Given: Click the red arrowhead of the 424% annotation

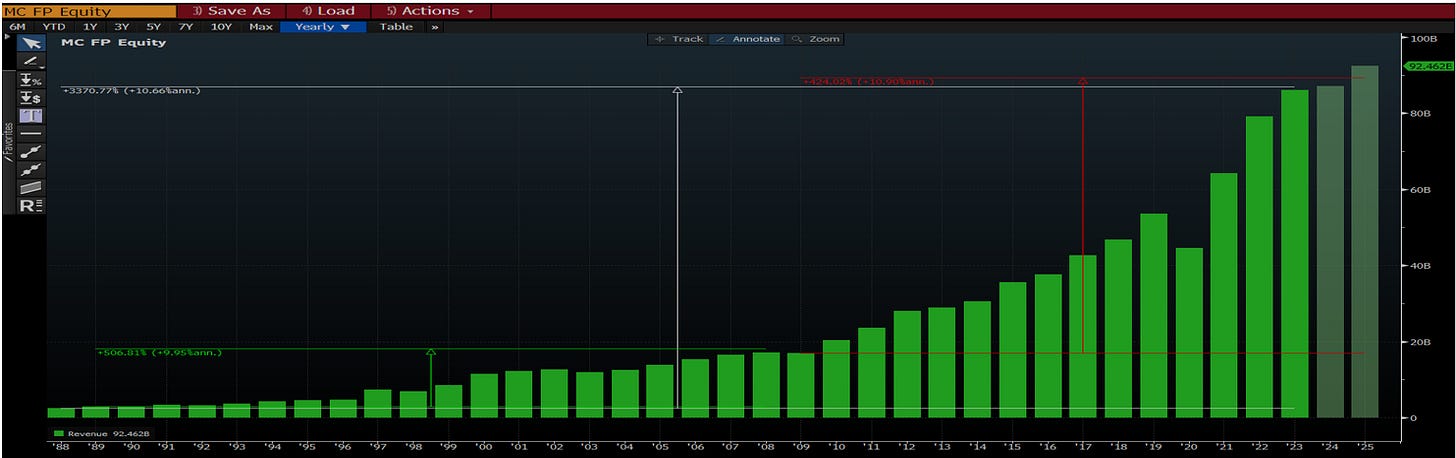Looking at the screenshot, I should tap(1082, 82).
